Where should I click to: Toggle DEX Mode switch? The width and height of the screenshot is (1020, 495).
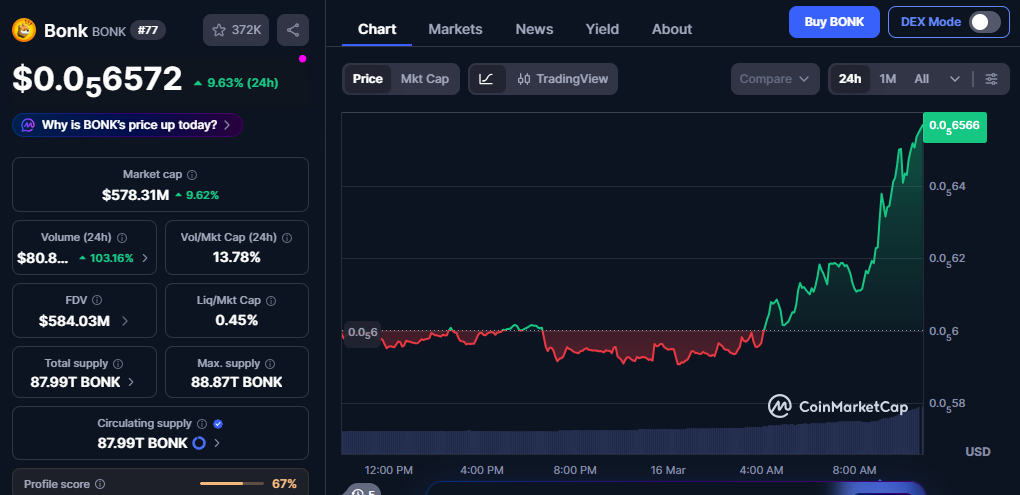985,22
